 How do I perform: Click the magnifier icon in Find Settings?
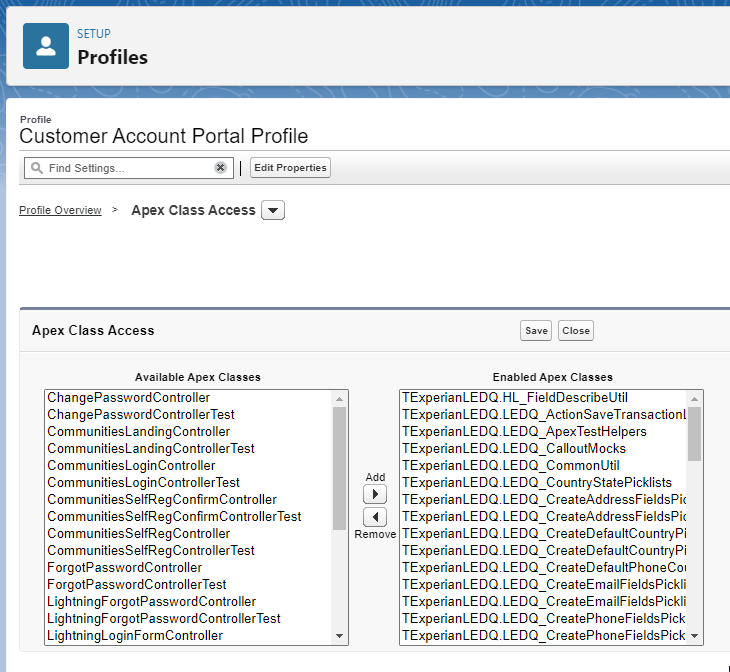point(37,168)
